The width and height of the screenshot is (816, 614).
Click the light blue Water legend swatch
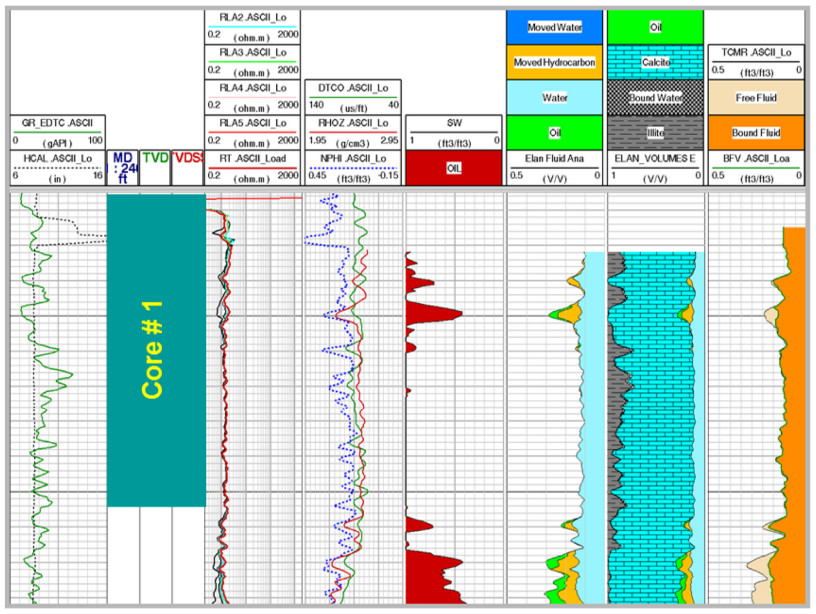click(554, 98)
